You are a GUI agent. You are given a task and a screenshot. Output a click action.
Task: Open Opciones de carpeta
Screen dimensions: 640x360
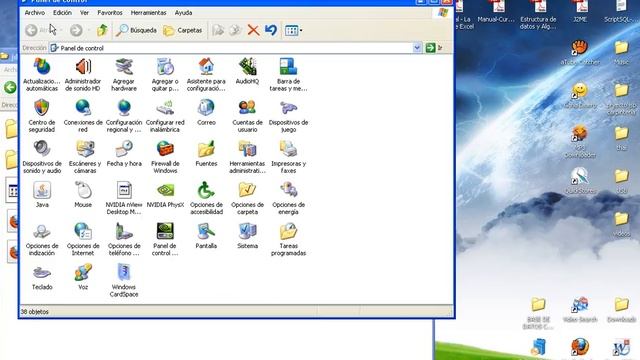(x=247, y=198)
